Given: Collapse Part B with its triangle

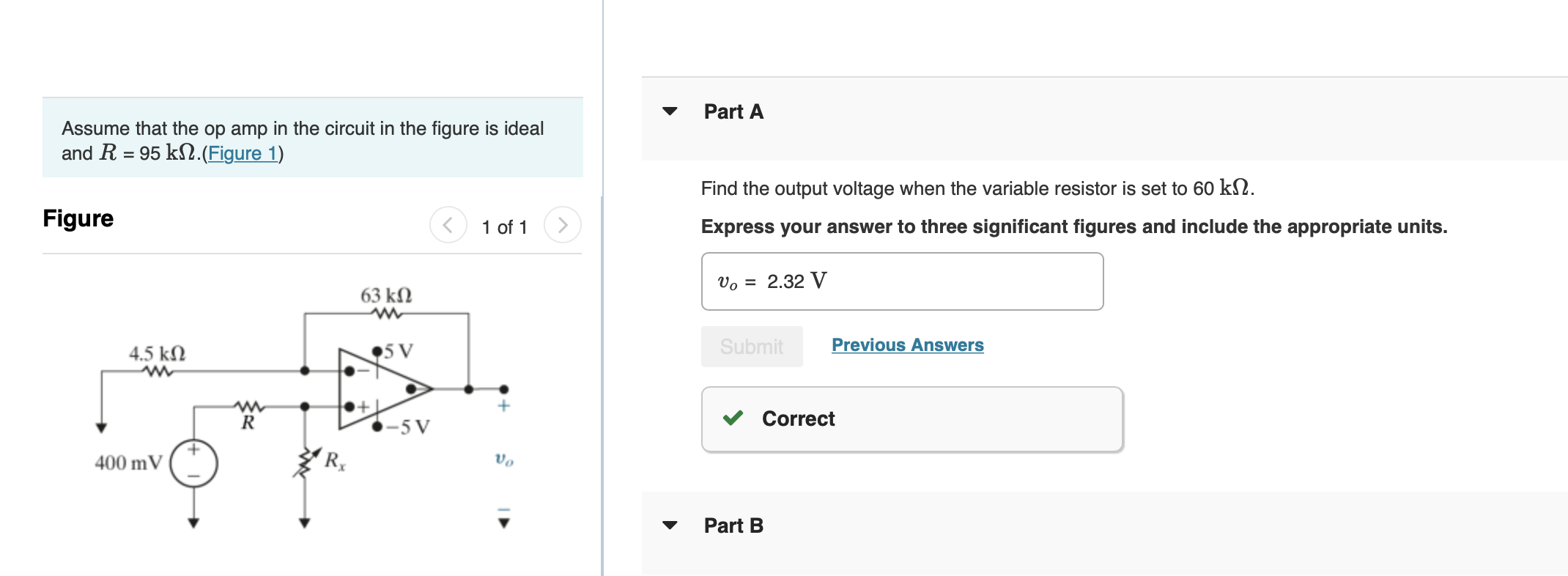Looking at the screenshot, I should (670, 525).
